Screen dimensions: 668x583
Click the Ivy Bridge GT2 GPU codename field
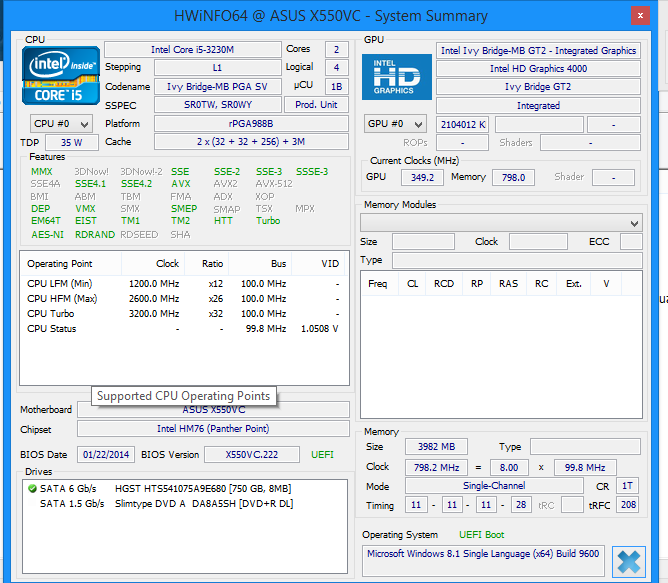coord(538,87)
